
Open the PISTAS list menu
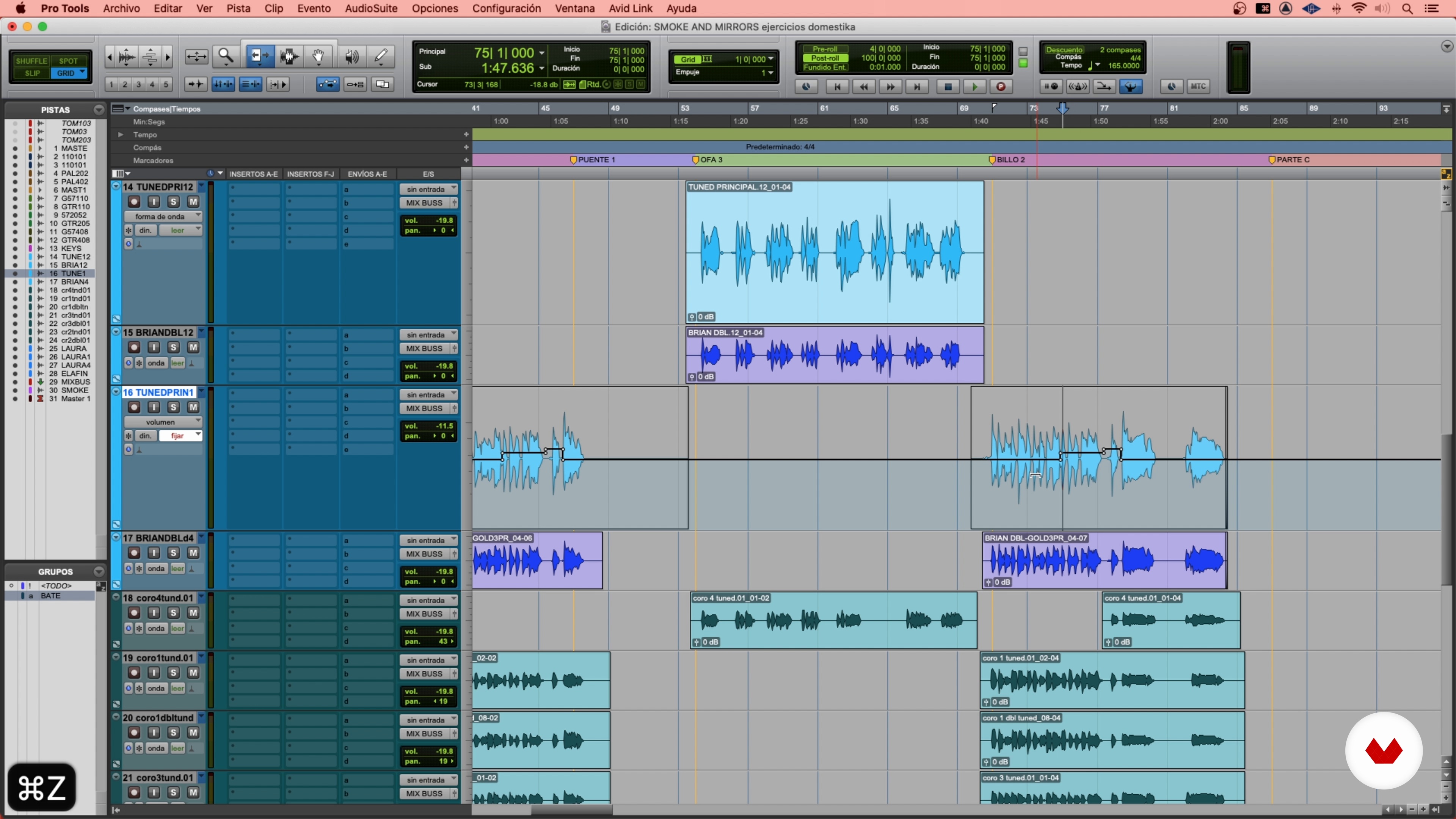99,110
